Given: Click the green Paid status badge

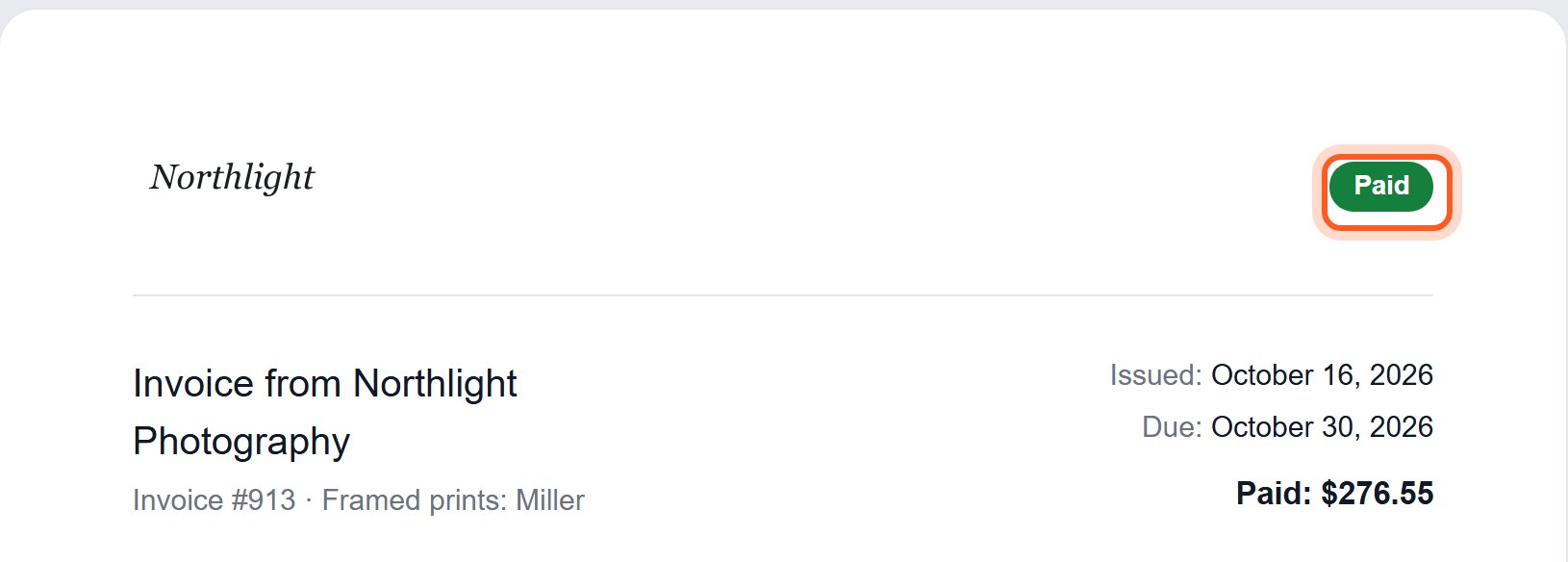Looking at the screenshot, I should tap(1381, 186).
